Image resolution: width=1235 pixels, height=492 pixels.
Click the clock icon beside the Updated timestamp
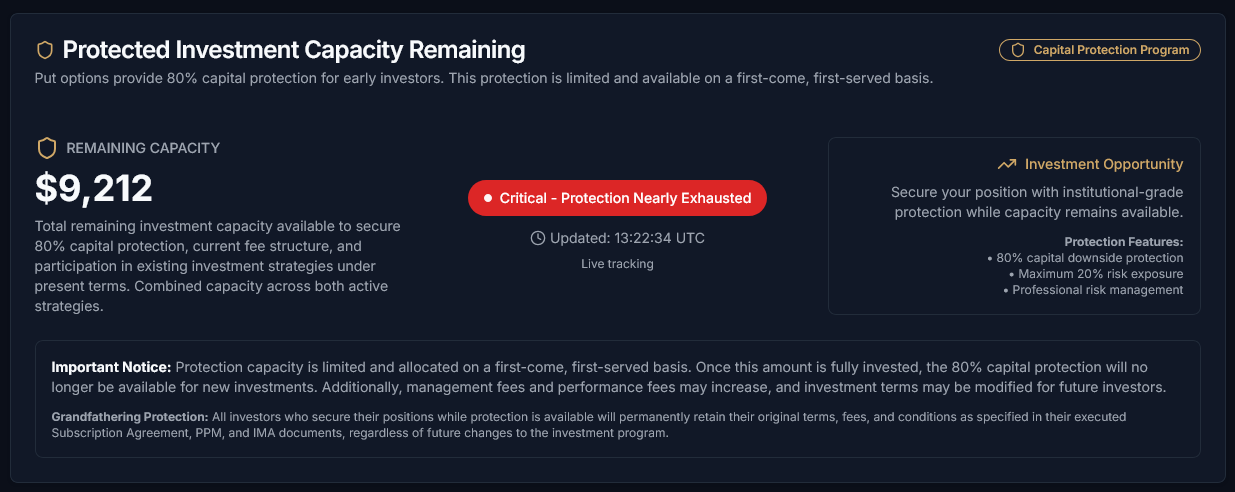coord(538,238)
